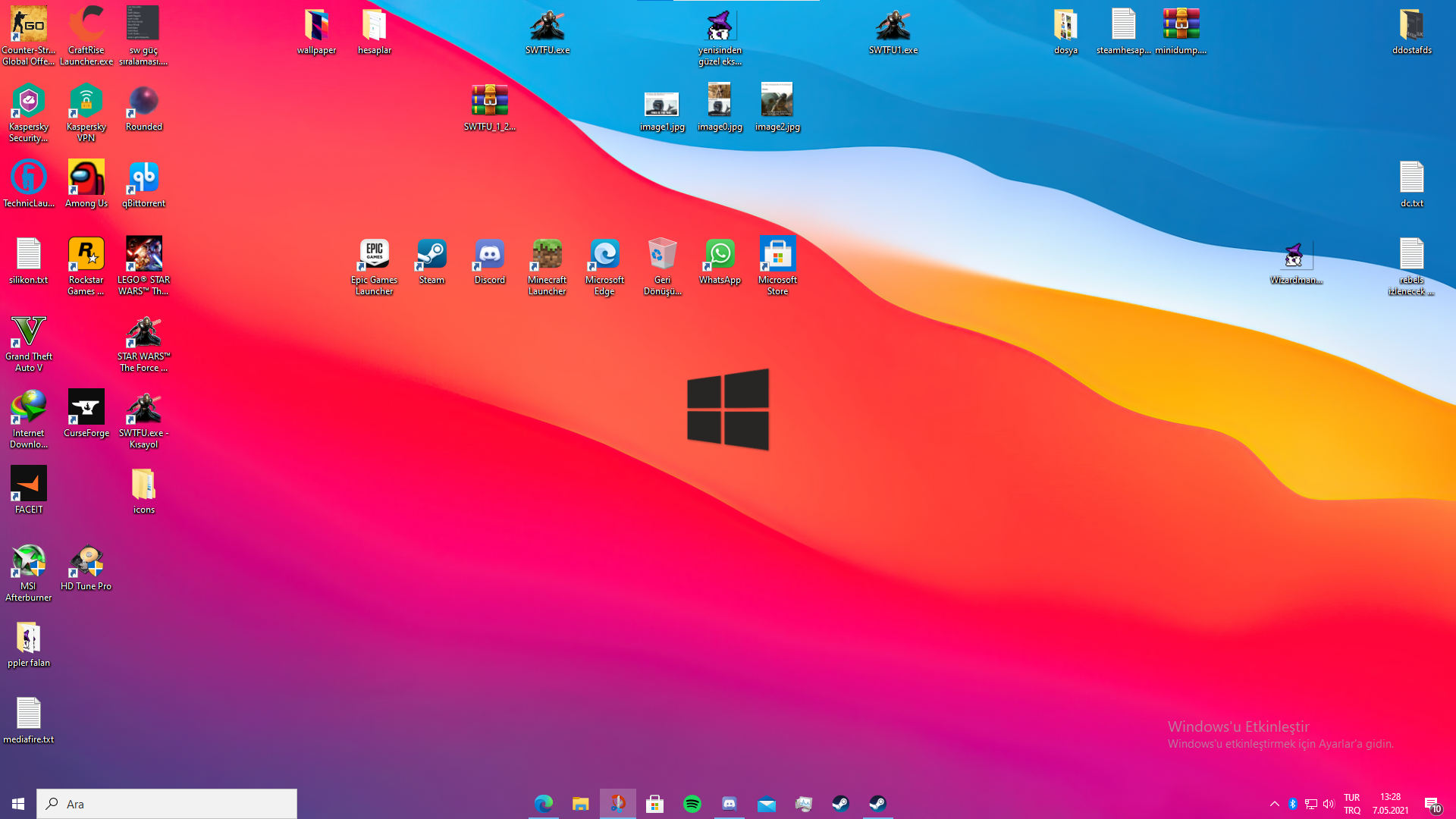Select rebels izlenecek text file
The image size is (1456, 819).
click(1412, 265)
